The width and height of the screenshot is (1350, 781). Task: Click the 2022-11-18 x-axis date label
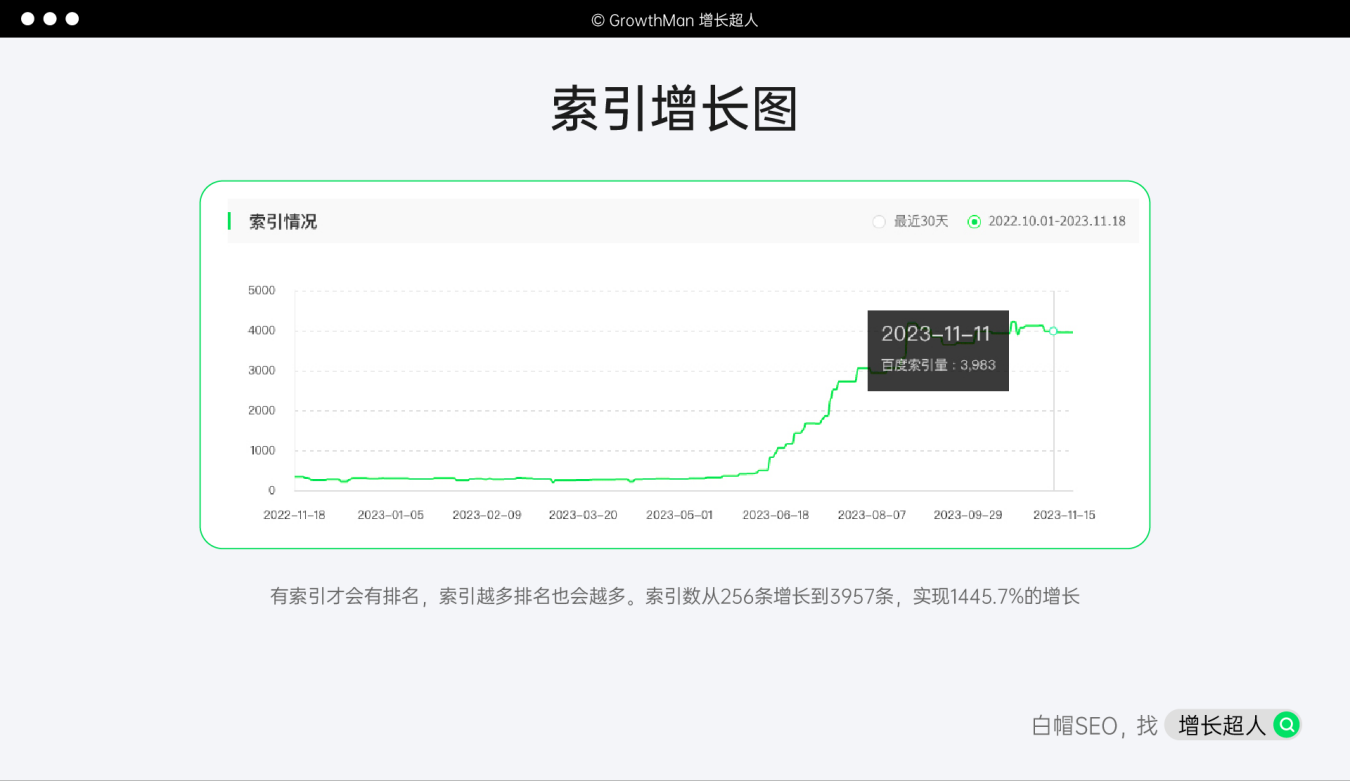(x=294, y=515)
